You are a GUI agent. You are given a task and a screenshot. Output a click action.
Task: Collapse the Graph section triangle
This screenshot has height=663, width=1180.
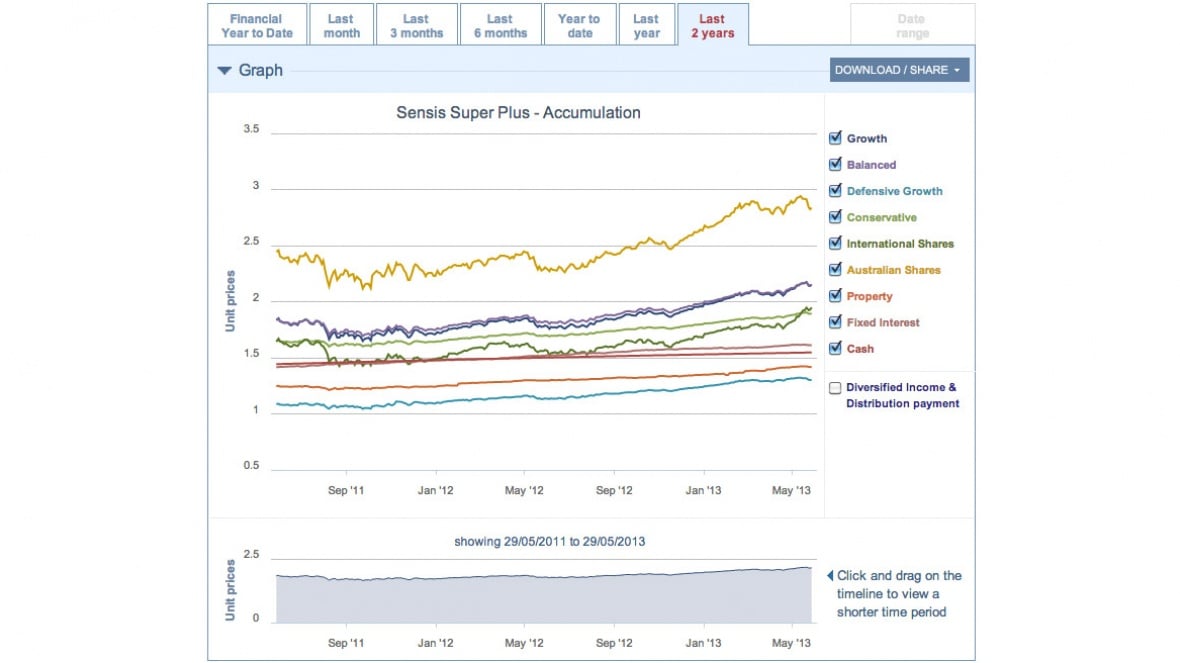coord(225,71)
